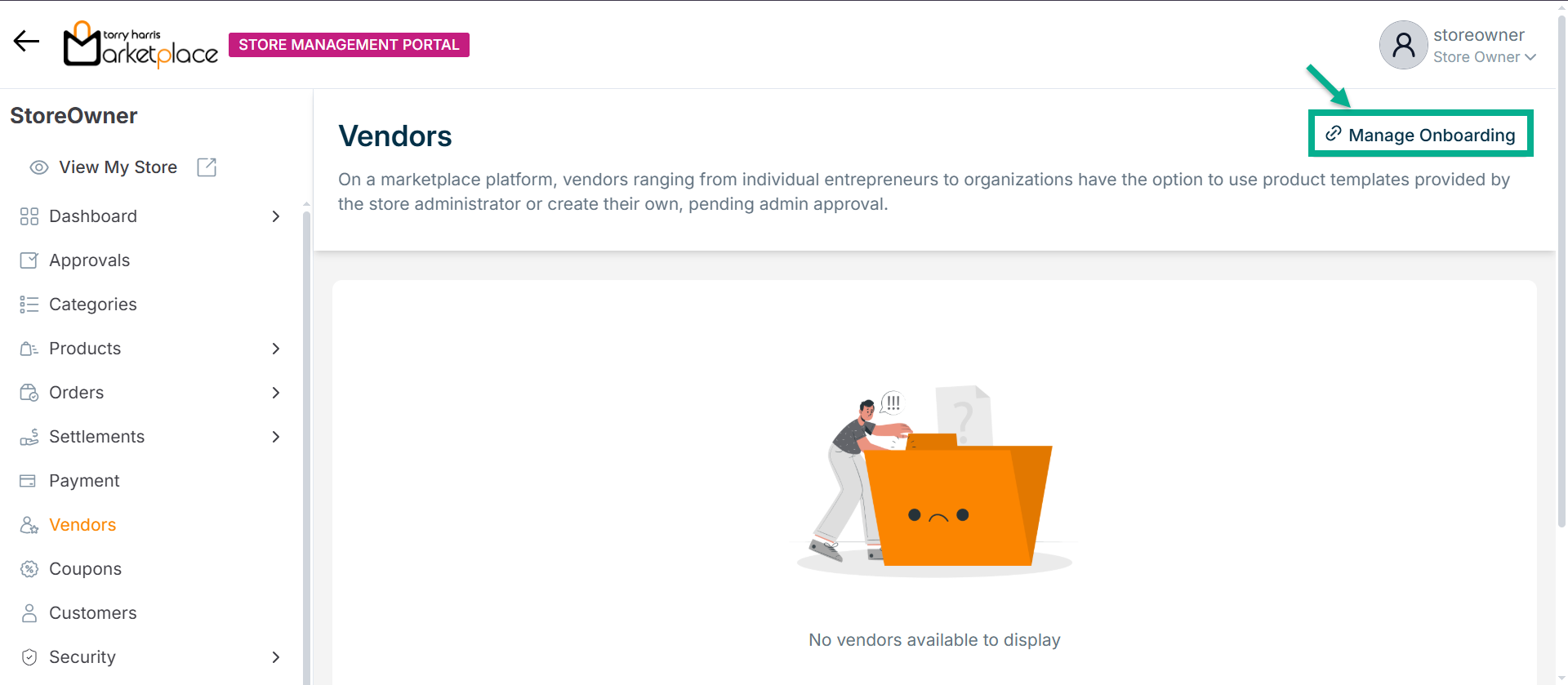Click the Categories list icon
1568x685 pixels.
point(29,305)
